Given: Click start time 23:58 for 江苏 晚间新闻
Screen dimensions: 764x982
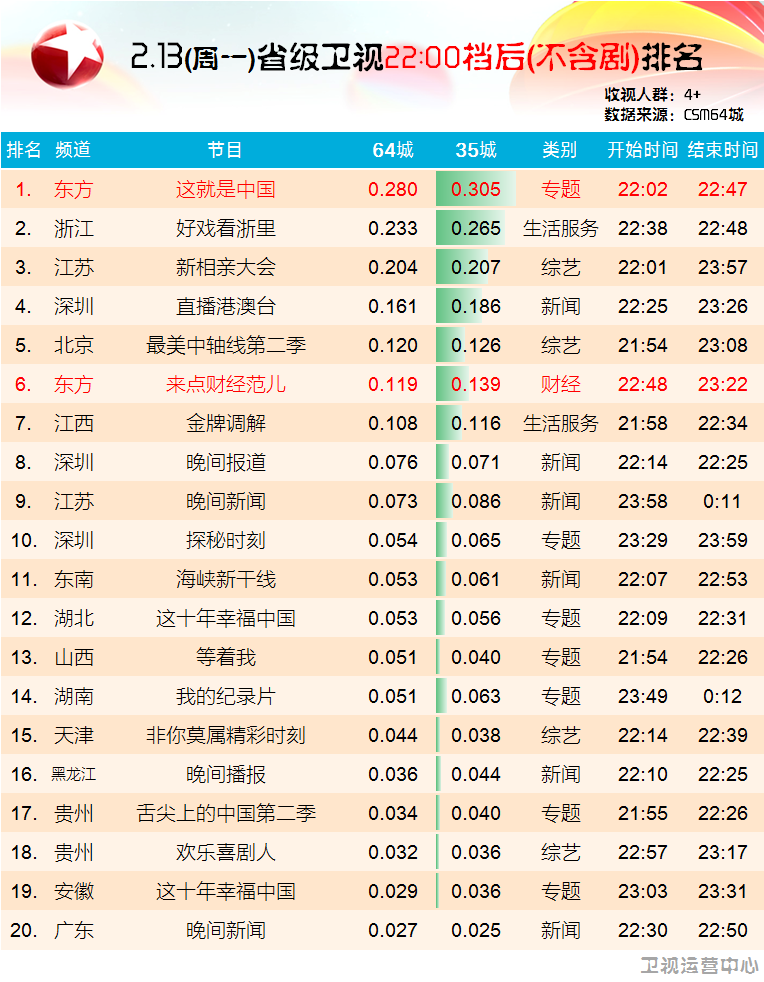Looking at the screenshot, I should click(643, 501).
